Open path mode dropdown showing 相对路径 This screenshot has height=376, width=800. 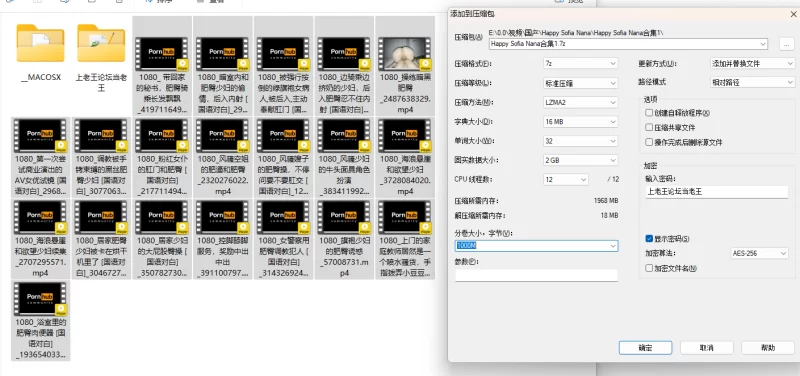click(753, 82)
